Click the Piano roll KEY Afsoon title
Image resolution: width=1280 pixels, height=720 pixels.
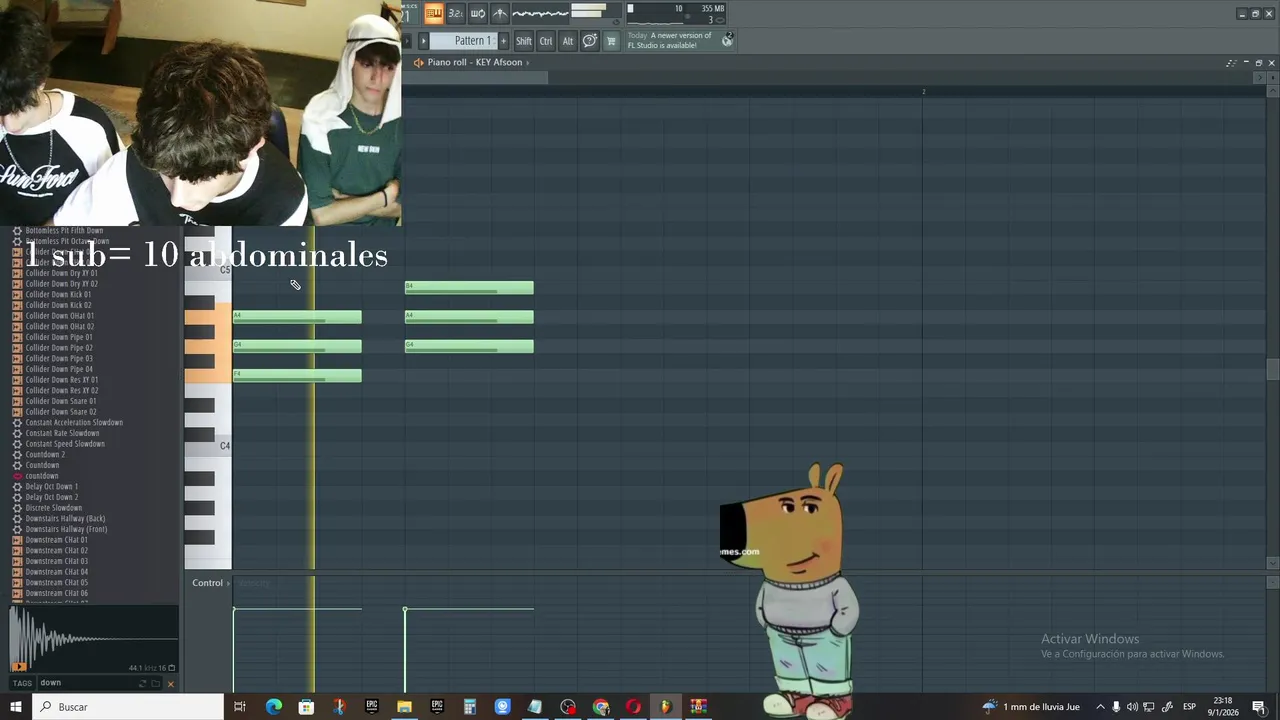(475, 62)
